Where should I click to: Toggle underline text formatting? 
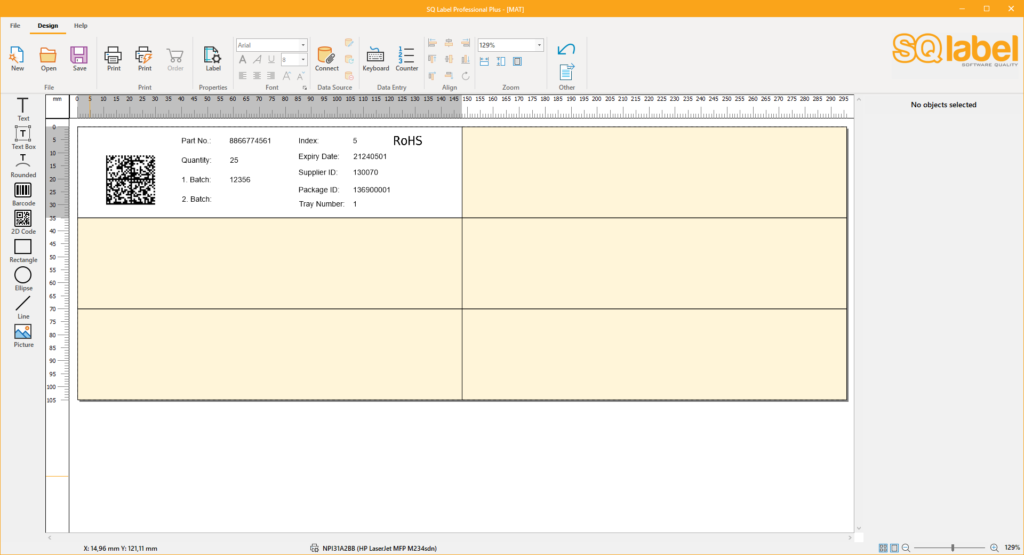click(x=272, y=60)
